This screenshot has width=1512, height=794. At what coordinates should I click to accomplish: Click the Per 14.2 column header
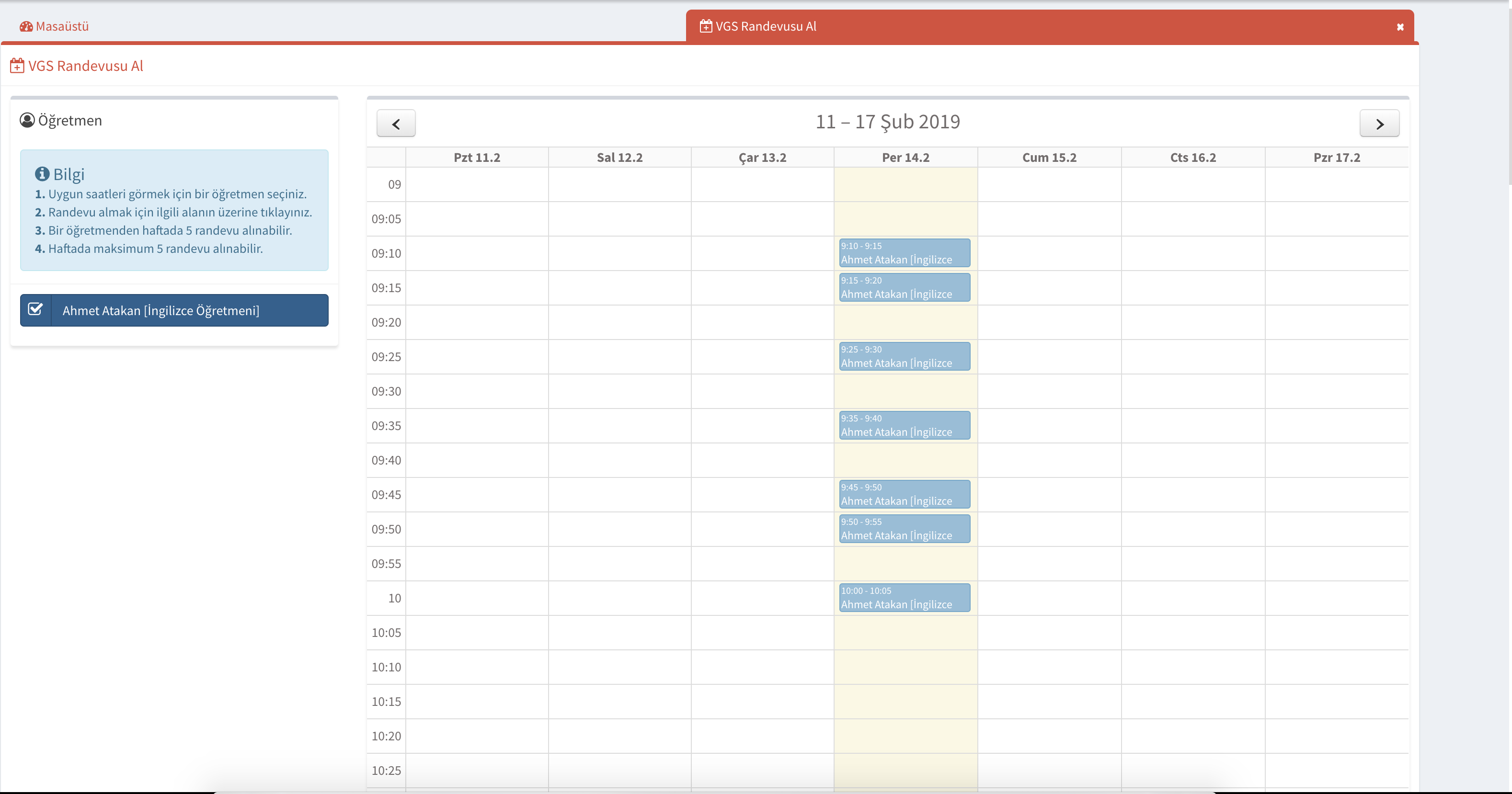click(x=905, y=157)
